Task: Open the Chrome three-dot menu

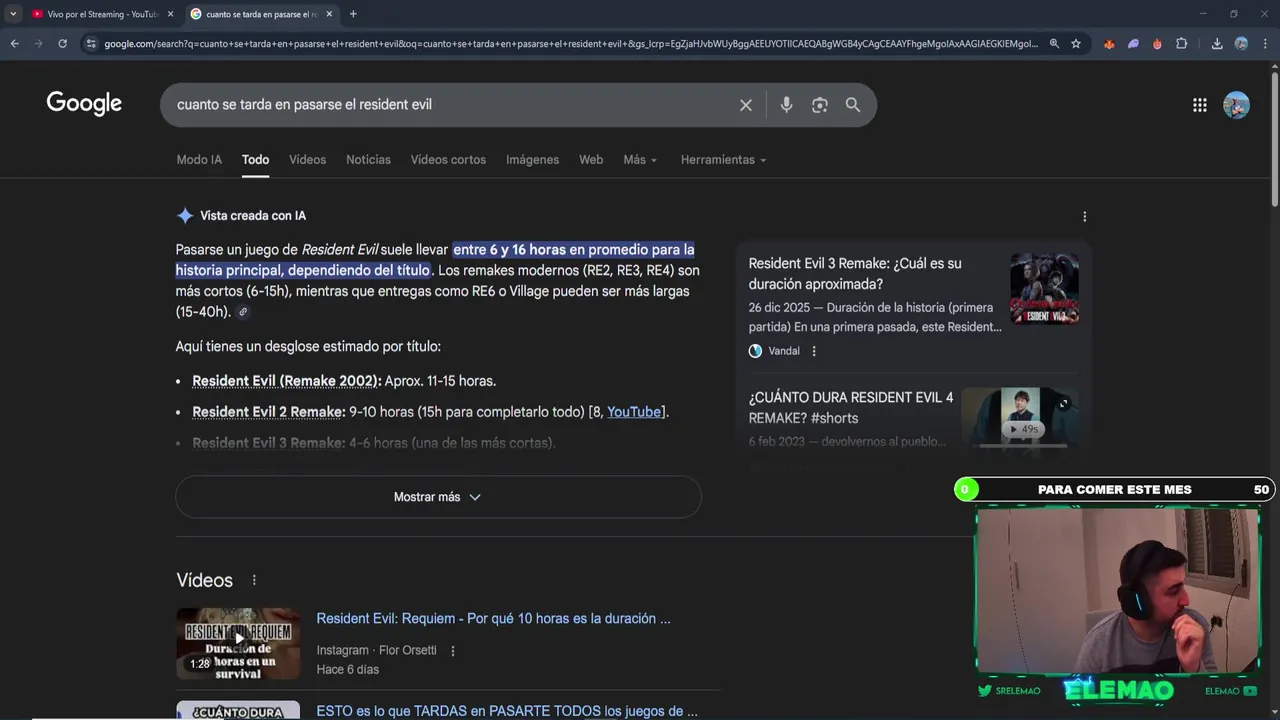Action: 1265,44
